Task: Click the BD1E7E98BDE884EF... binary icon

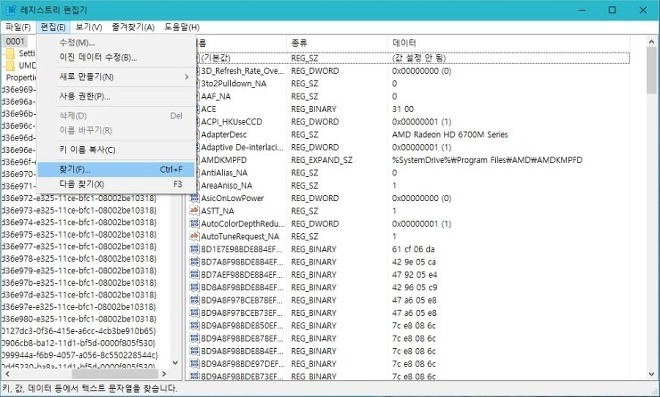Action: click(194, 249)
